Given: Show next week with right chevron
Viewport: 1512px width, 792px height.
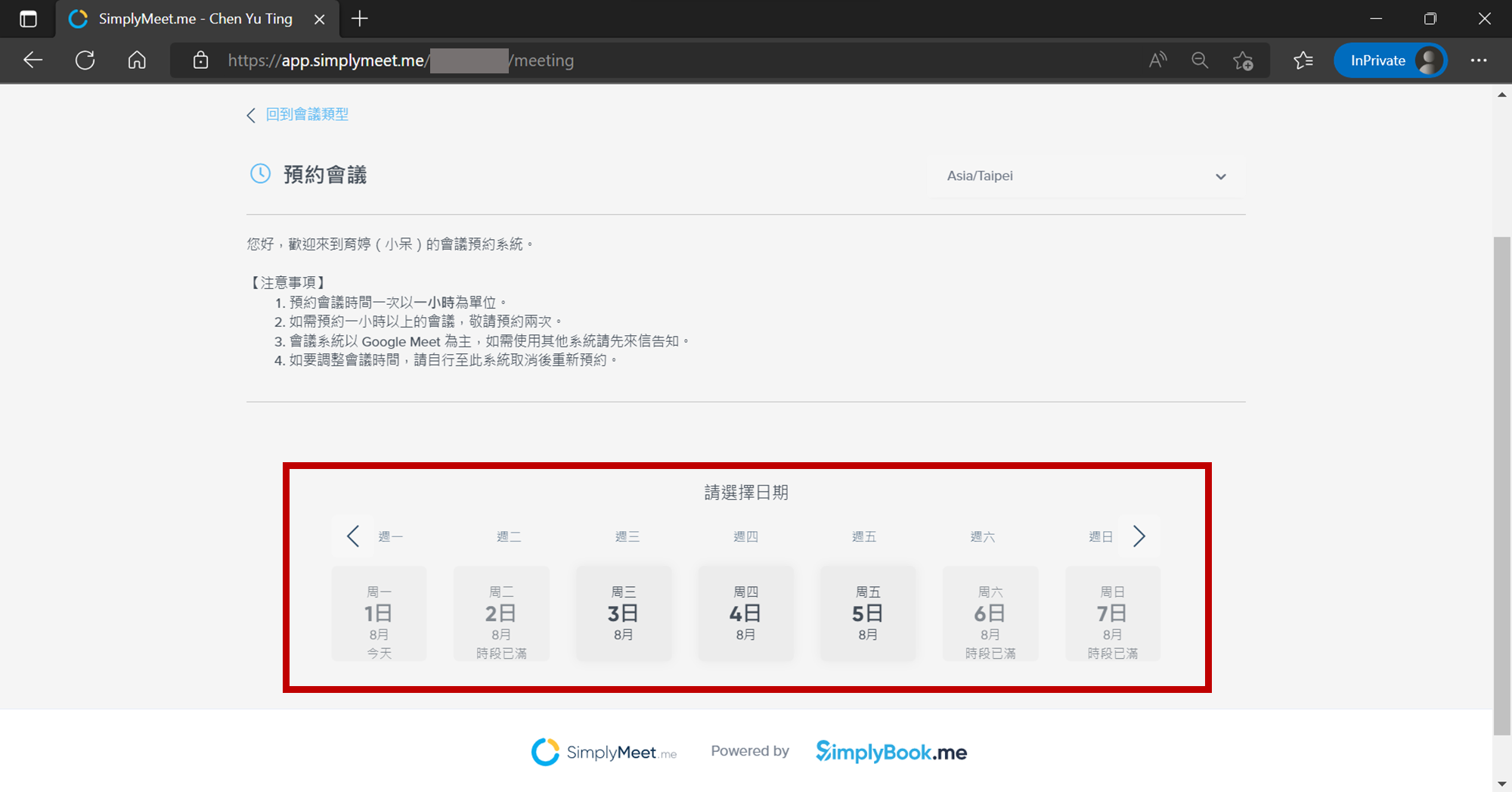Looking at the screenshot, I should 1139,536.
